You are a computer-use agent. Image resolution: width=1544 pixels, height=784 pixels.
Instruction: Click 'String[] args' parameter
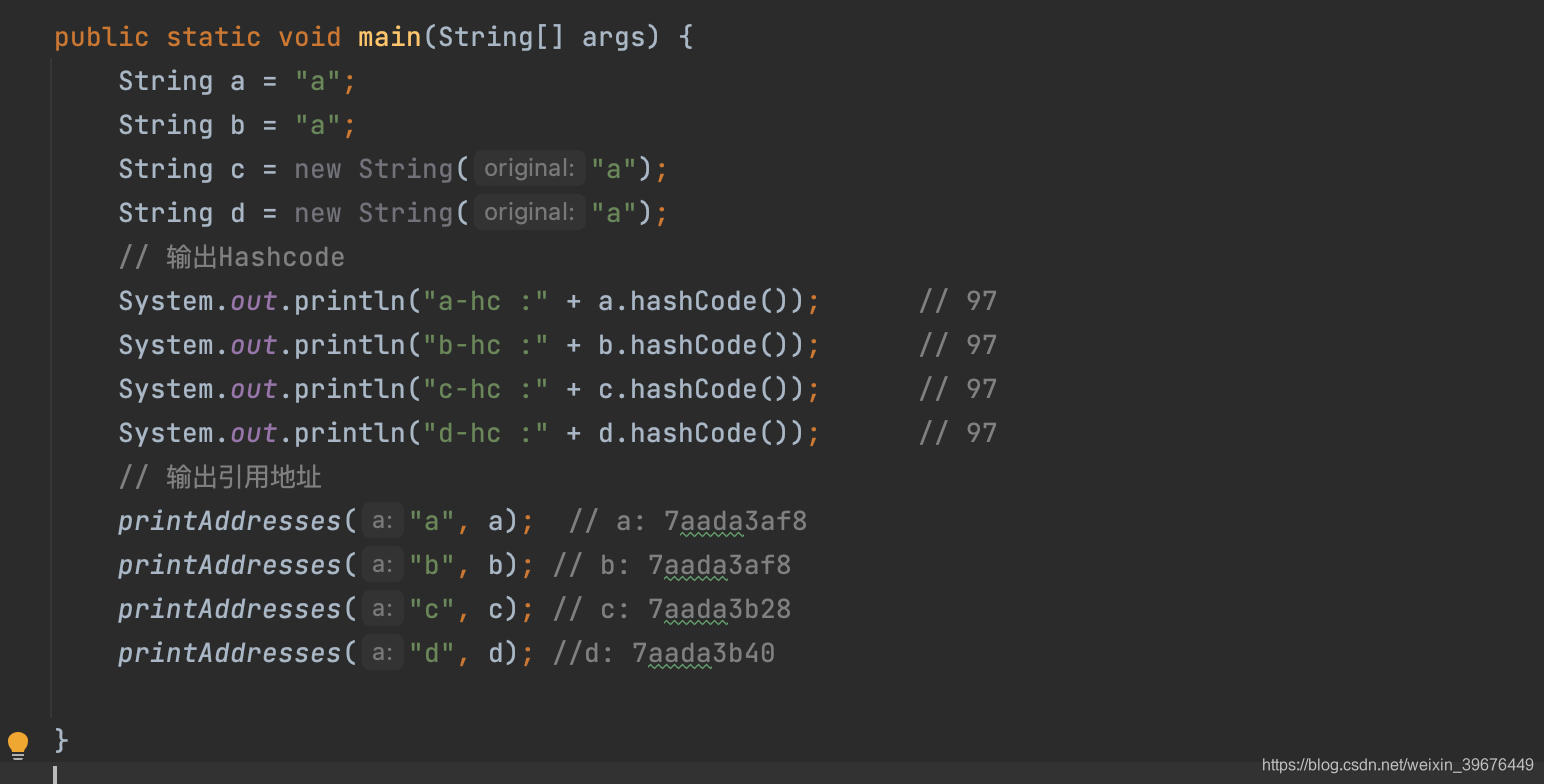coord(549,37)
